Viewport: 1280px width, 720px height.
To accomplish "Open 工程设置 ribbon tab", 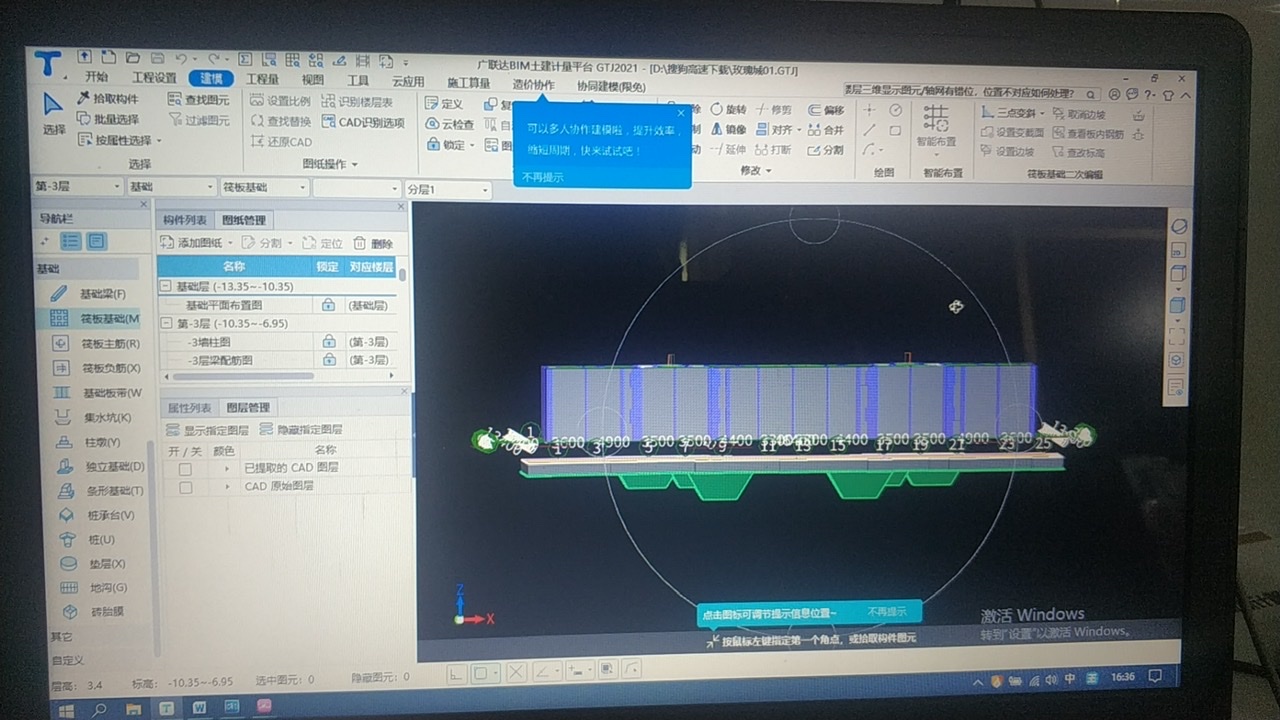I will tap(154, 78).
